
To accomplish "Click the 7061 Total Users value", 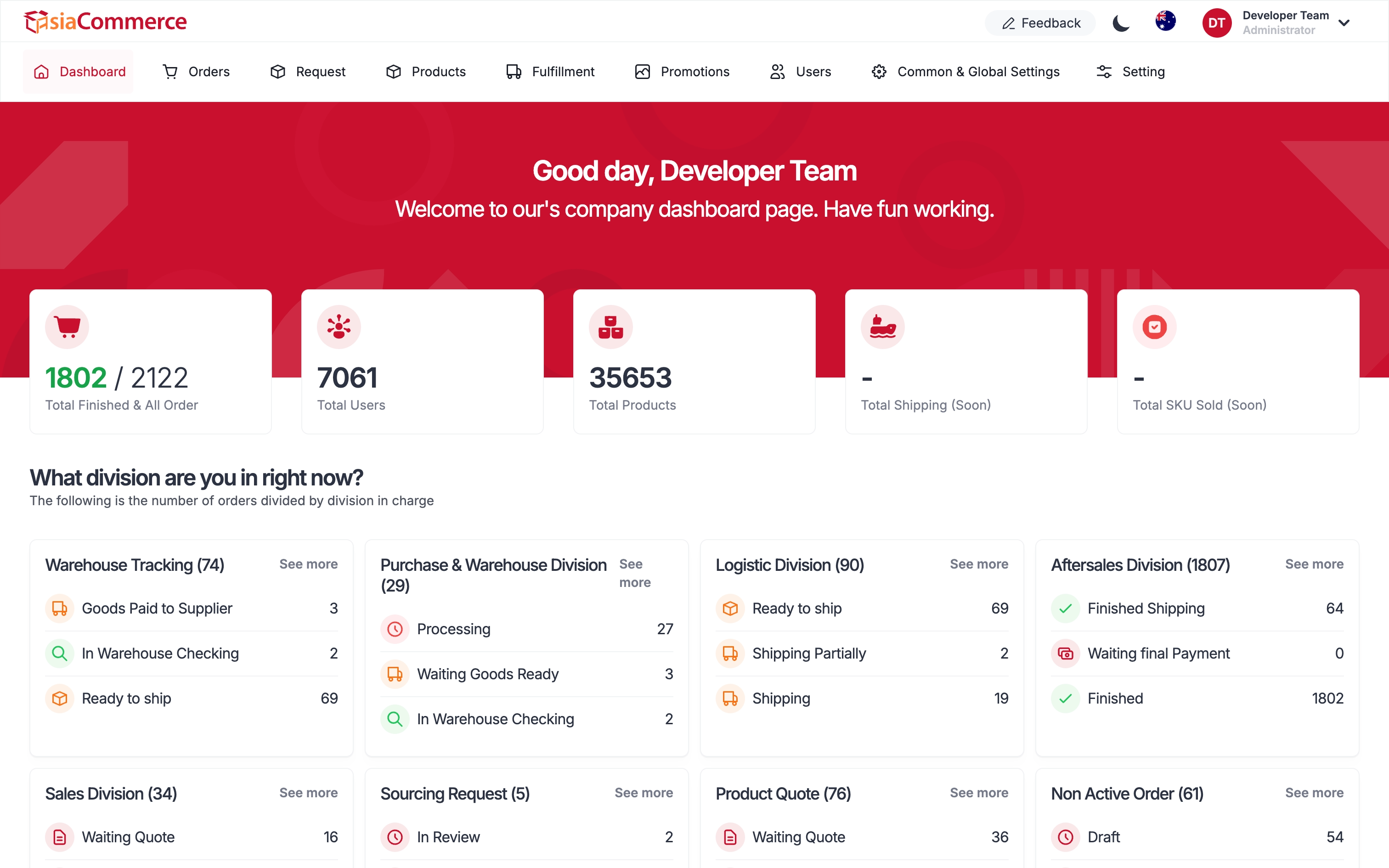I will pyautogui.click(x=347, y=378).
